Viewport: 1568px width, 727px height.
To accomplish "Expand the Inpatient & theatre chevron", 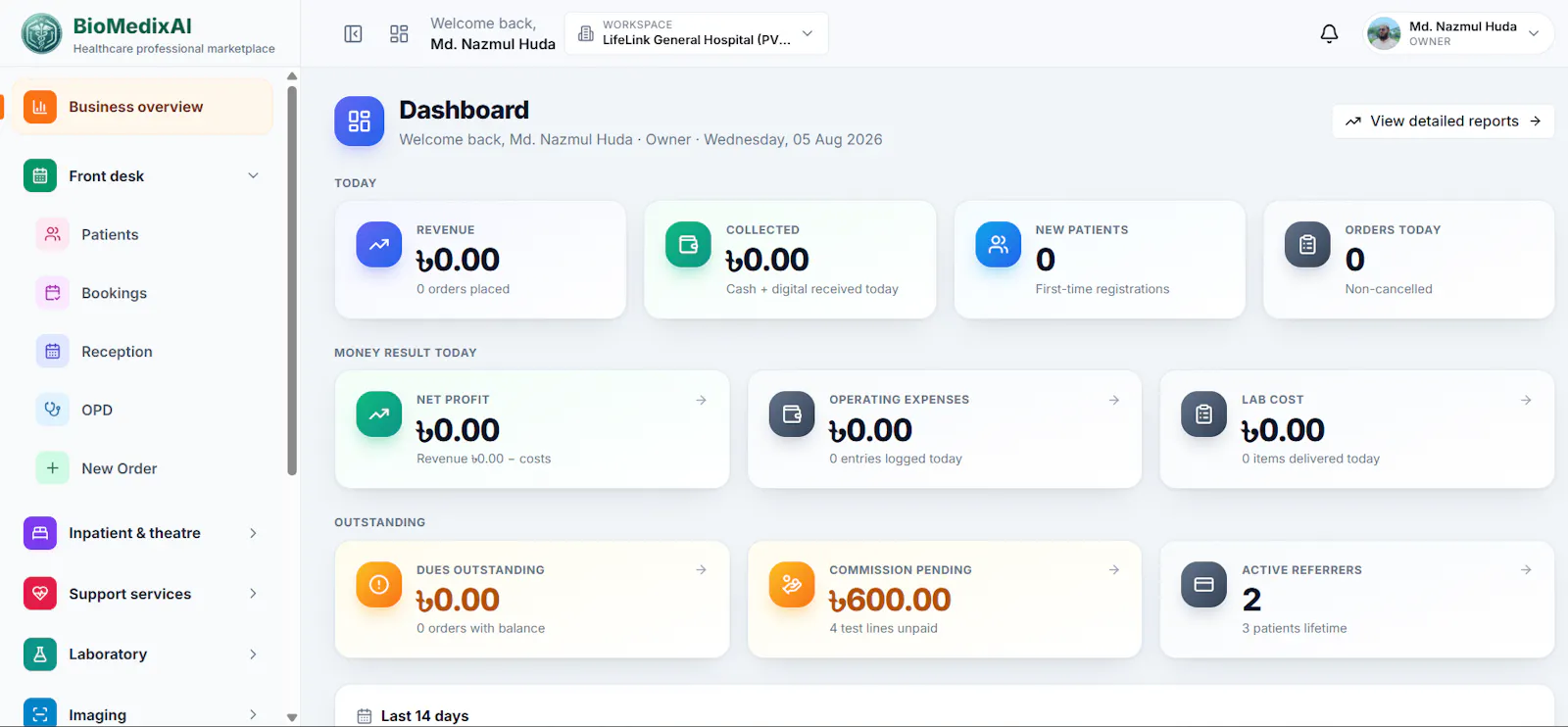I will coord(253,533).
